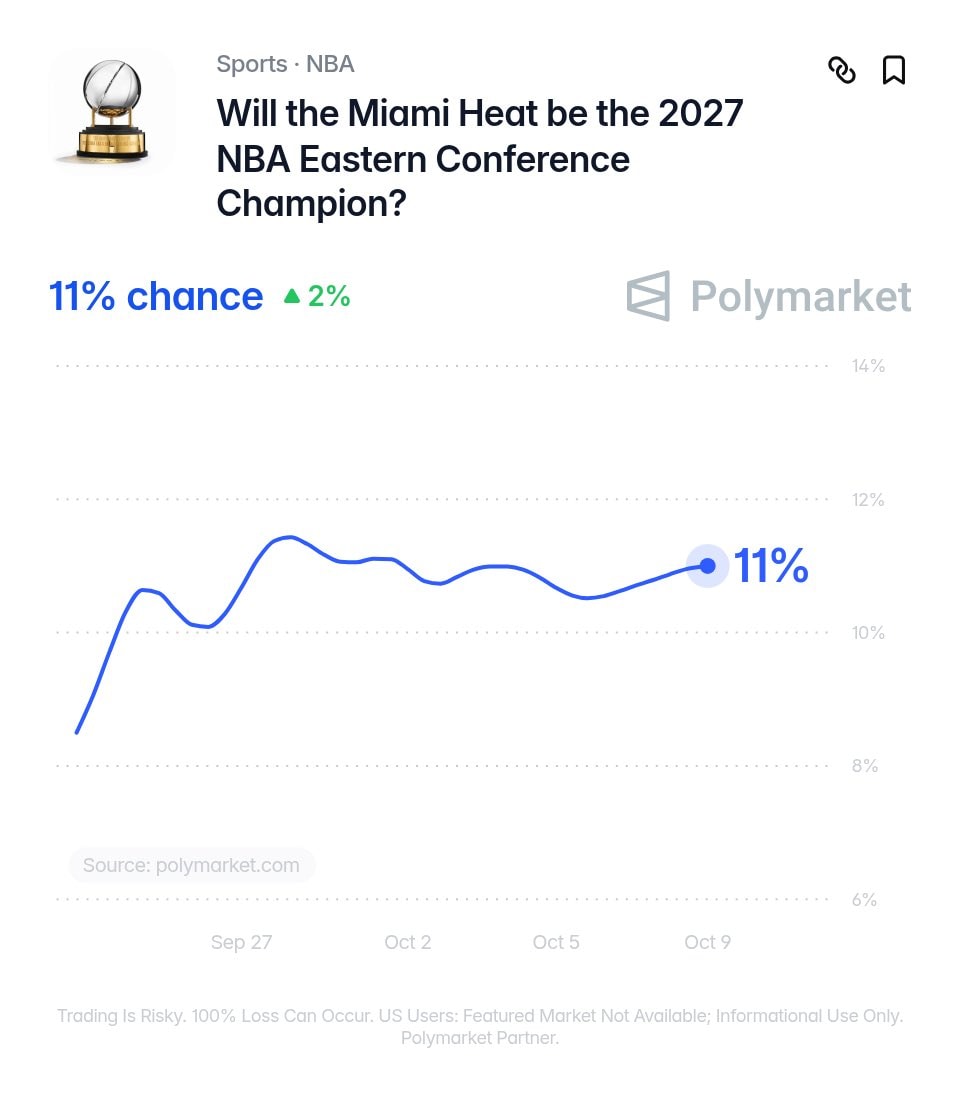Click the 11% chance headline
Image resolution: width=960 pixels, height=1098 pixels.
pyautogui.click(x=156, y=296)
